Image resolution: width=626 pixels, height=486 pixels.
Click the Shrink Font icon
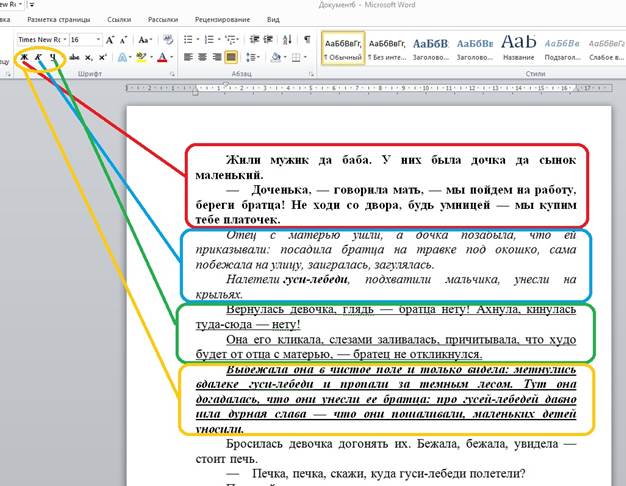[x=123, y=40]
